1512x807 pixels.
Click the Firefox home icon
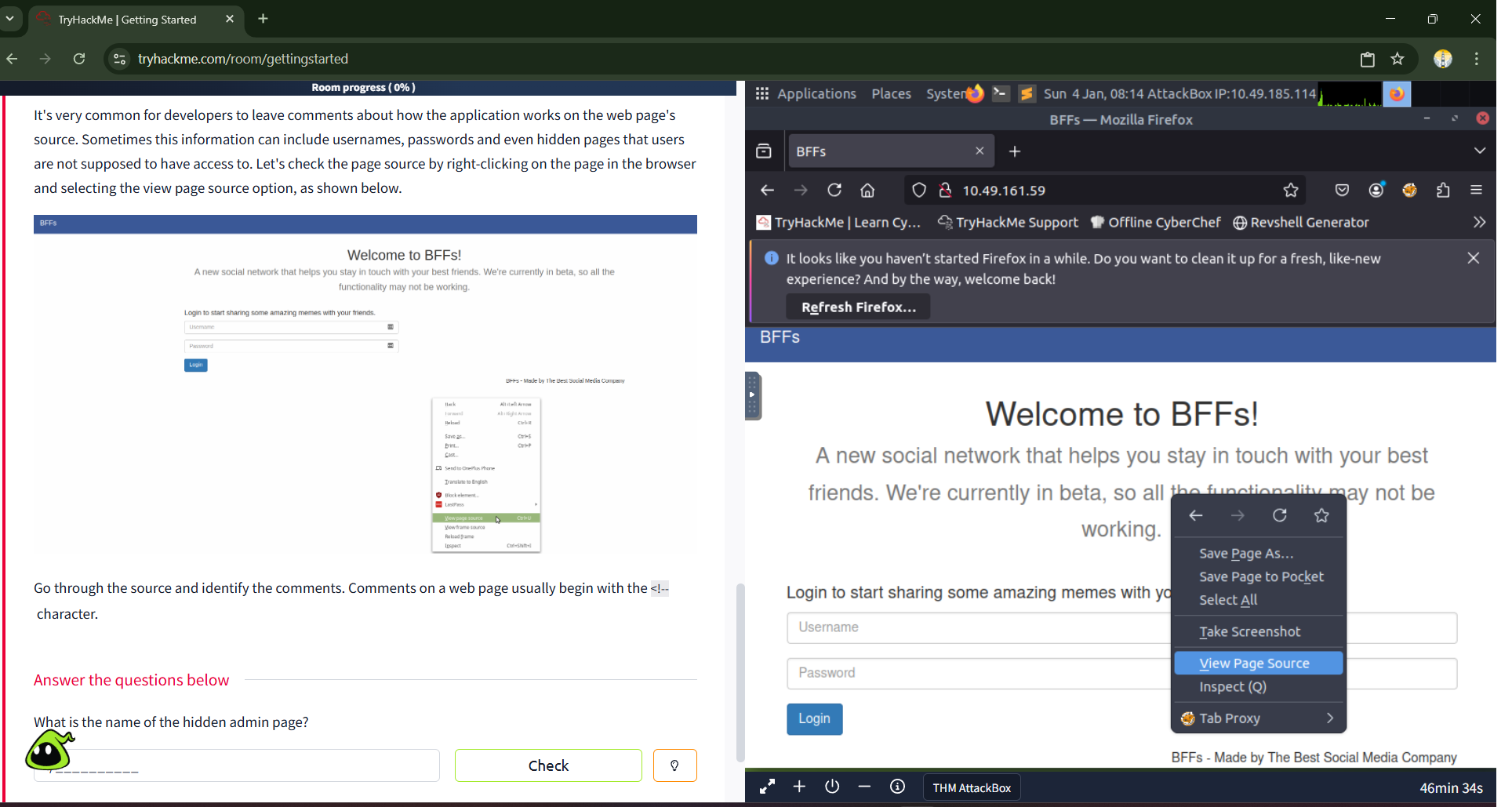[x=867, y=191]
